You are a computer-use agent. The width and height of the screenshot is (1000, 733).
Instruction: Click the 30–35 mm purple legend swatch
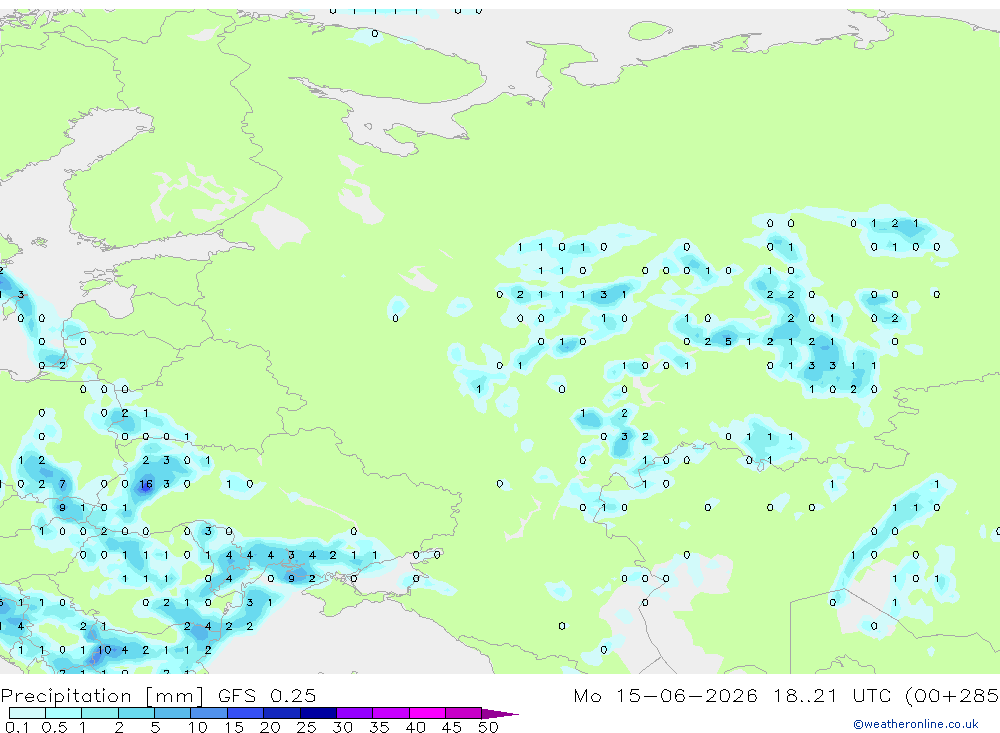(355, 713)
